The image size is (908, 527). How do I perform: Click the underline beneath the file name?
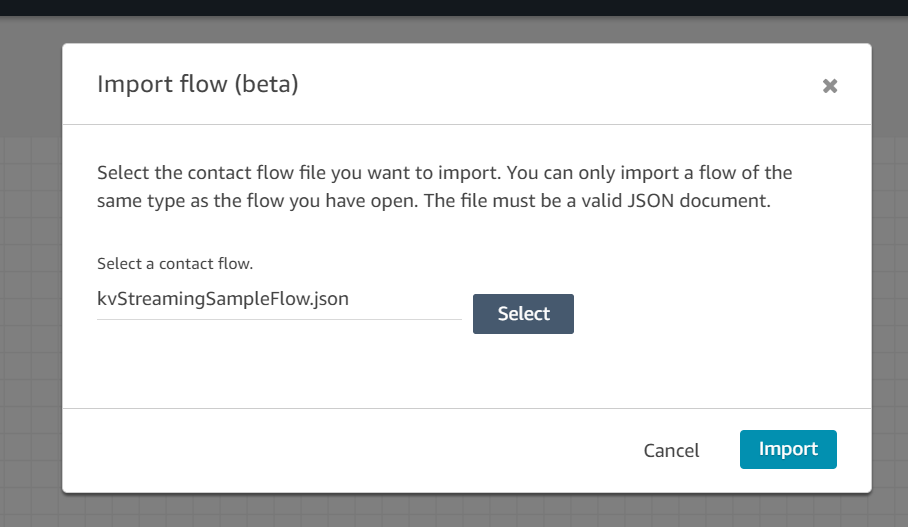tap(279, 319)
